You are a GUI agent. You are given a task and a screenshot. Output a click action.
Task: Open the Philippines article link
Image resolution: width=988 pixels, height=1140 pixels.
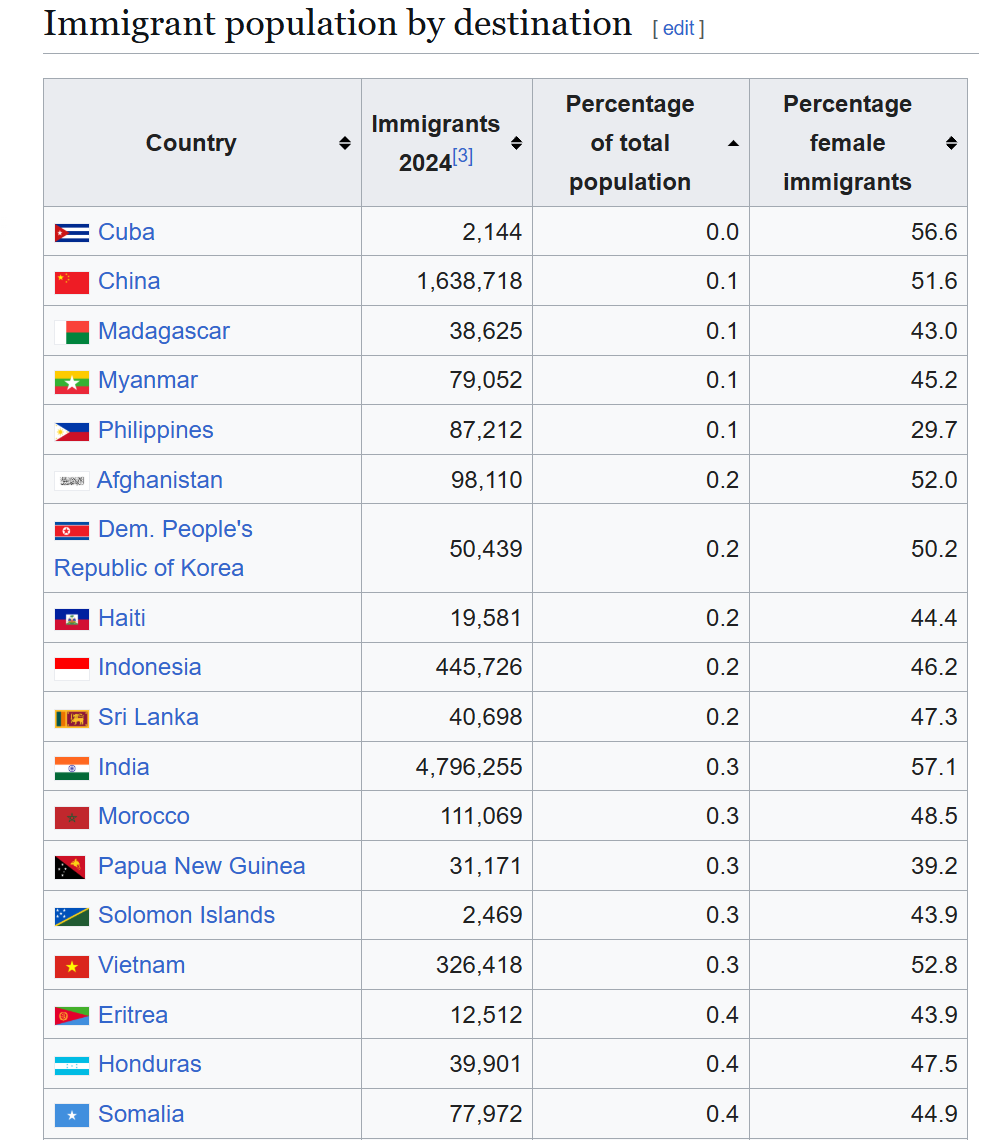[156, 430]
